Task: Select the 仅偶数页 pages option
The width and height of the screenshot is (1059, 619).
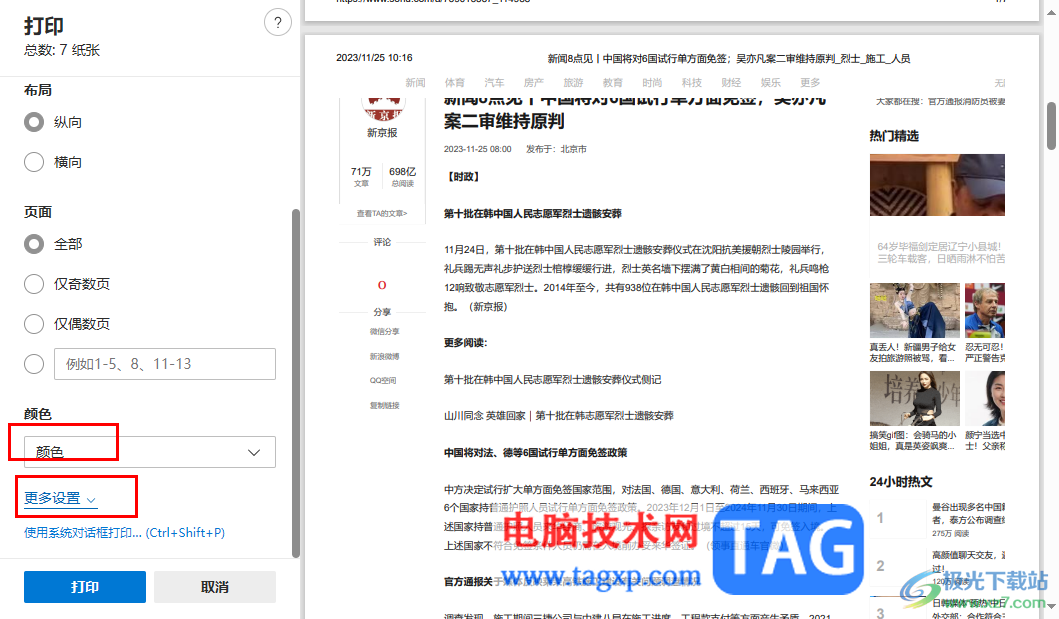Action: [x=33, y=323]
